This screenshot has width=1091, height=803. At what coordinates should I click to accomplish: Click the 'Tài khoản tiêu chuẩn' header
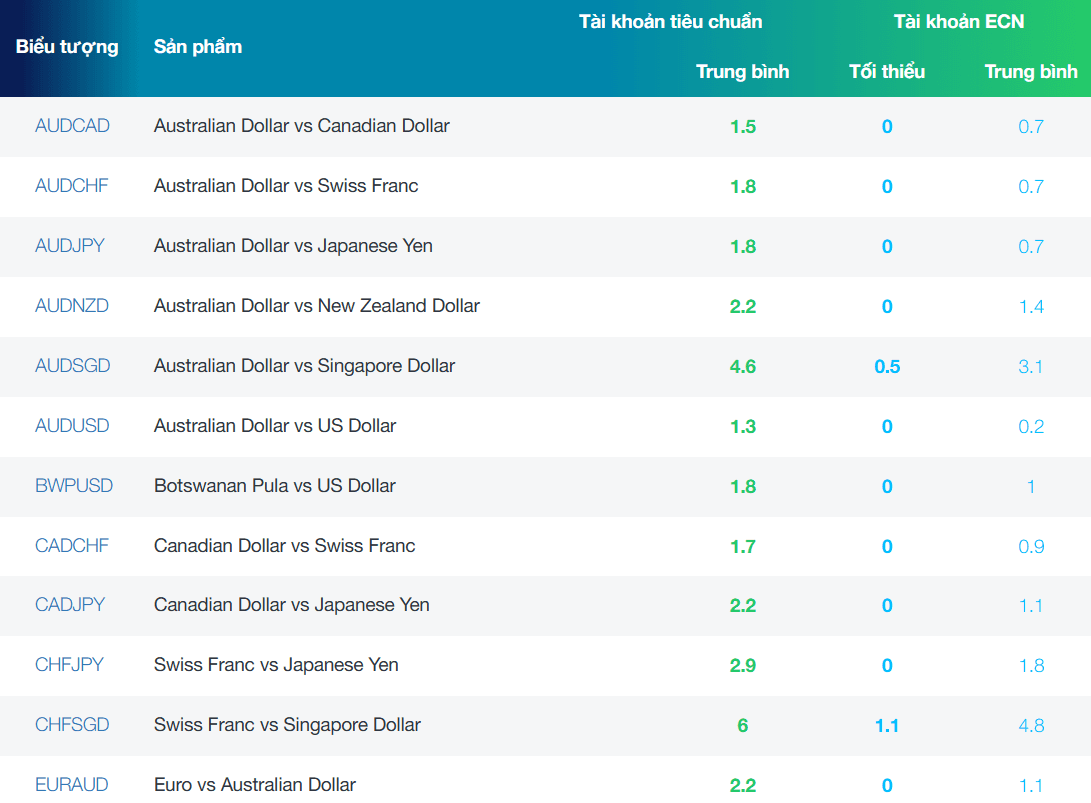point(671,22)
